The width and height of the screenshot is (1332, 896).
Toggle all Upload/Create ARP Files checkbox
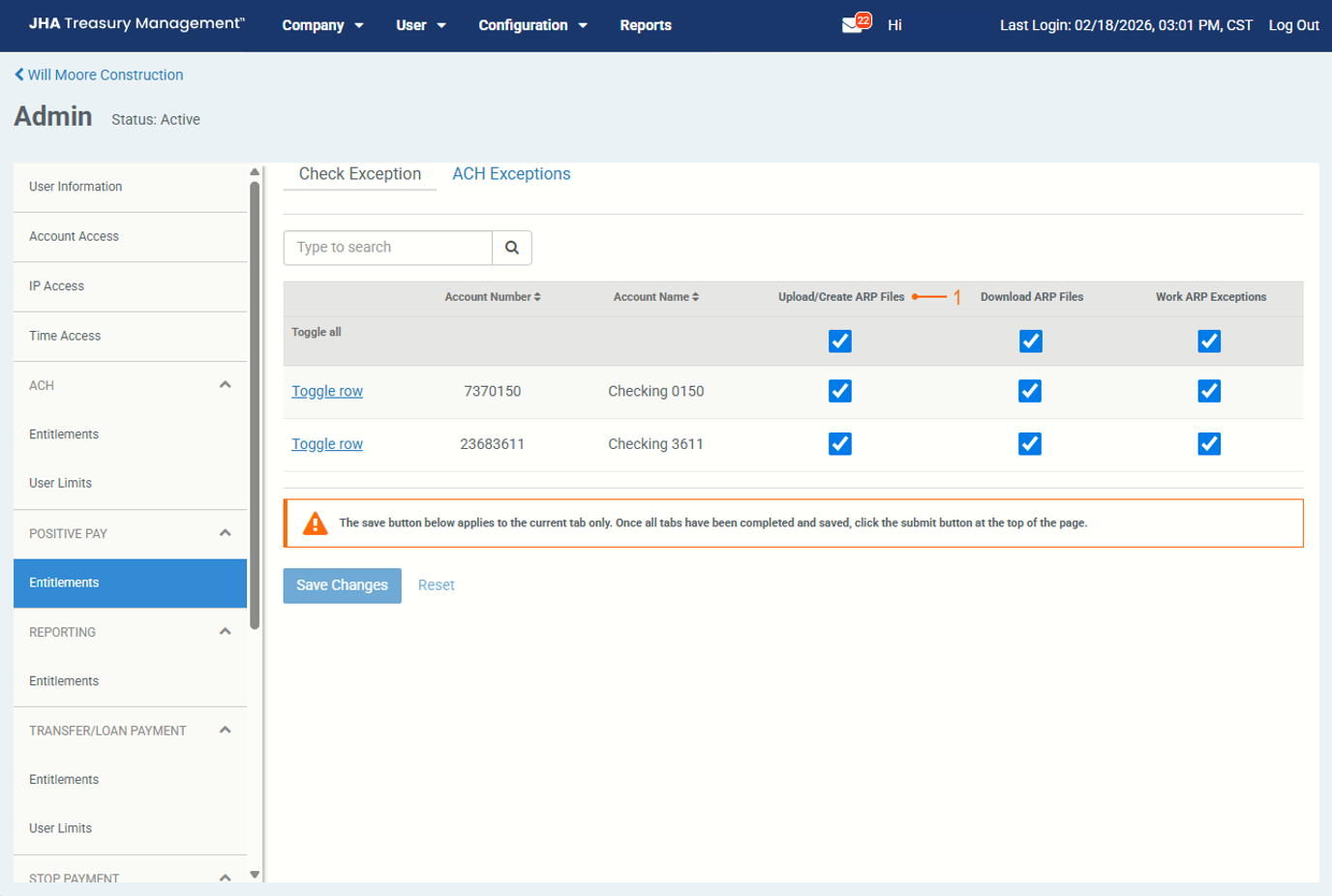point(839,342)
